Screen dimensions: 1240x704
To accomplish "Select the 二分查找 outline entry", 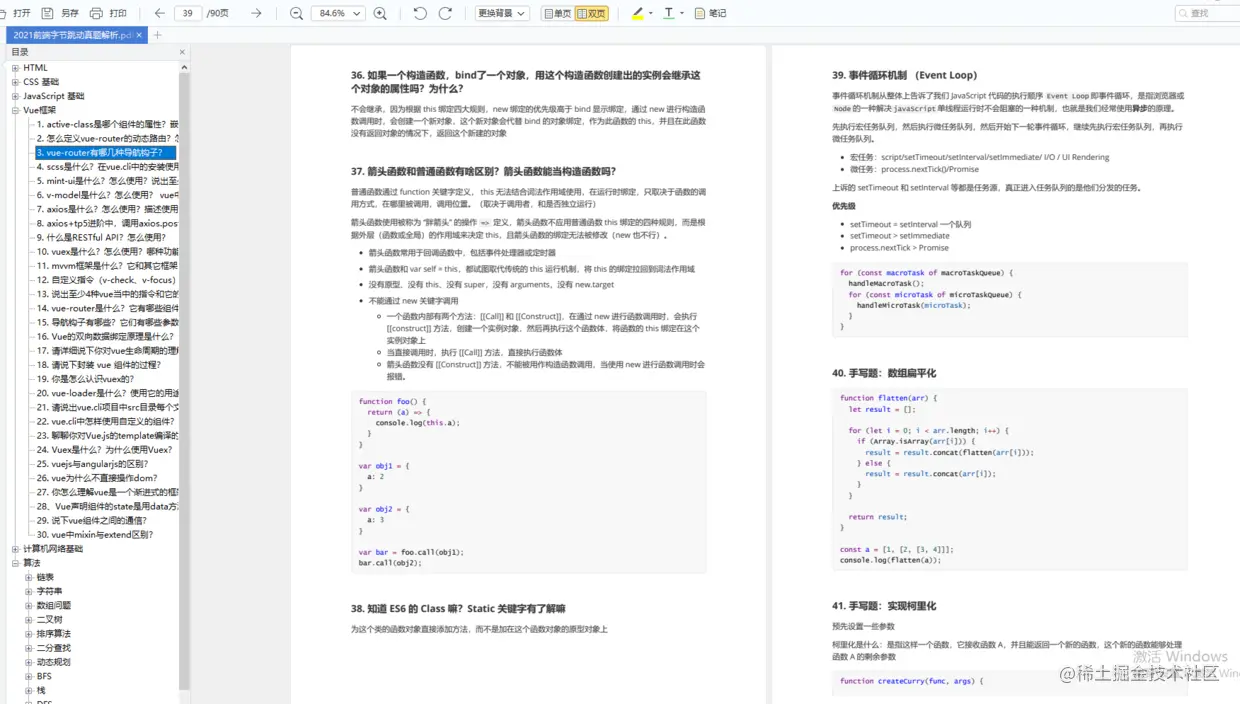I will click(x=54, y=648).
